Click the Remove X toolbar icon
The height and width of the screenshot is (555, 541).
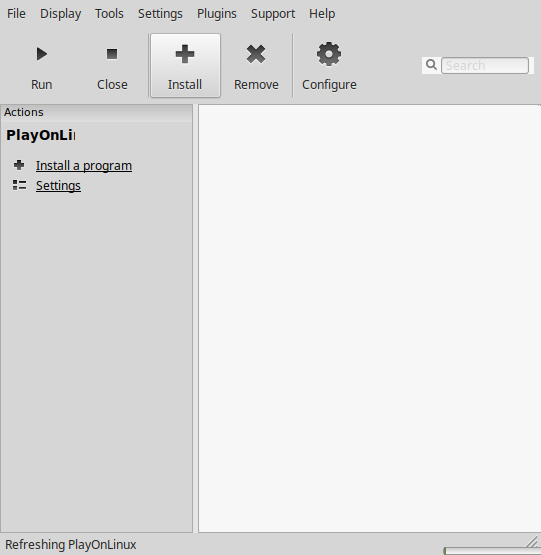coord(256,54)
